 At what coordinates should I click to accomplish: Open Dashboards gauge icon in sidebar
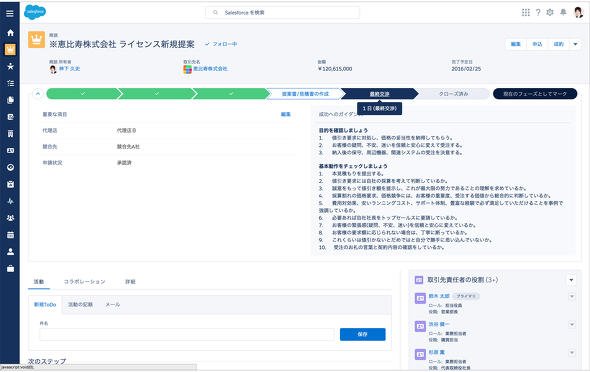[10, 167]
